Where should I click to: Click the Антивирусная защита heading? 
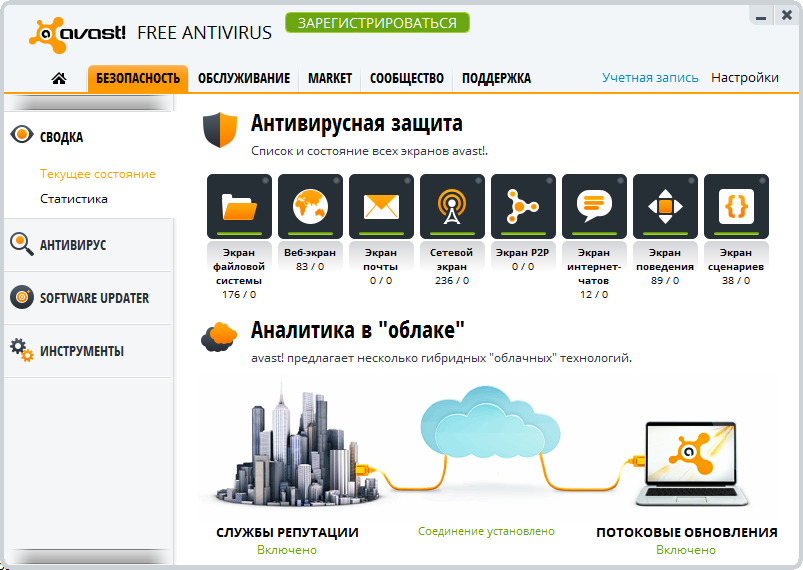click(x=357, y=123)
